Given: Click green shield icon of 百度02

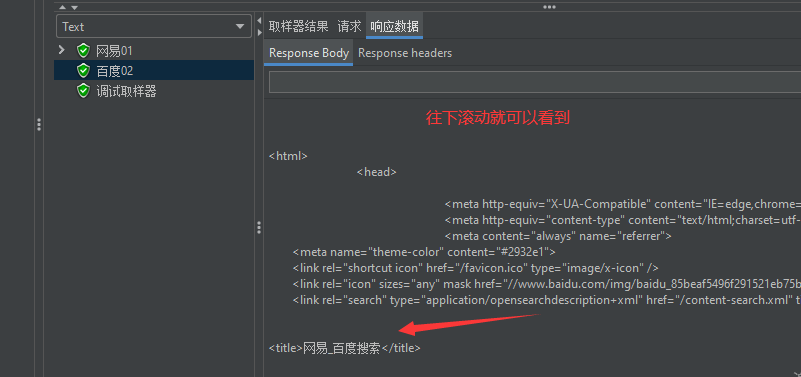Looking at the screenshot, I should coord(83,70).
